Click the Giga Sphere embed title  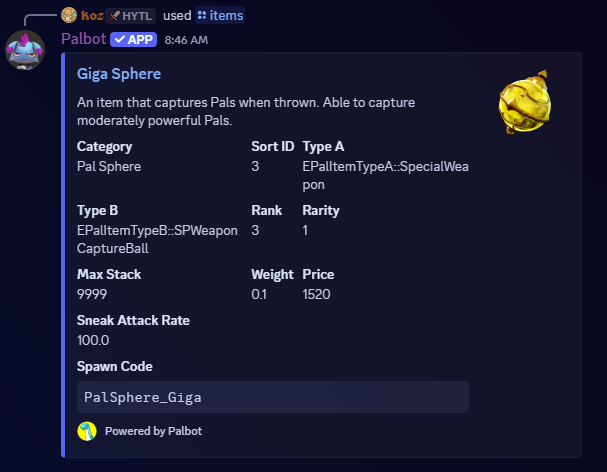click(119, 74)
